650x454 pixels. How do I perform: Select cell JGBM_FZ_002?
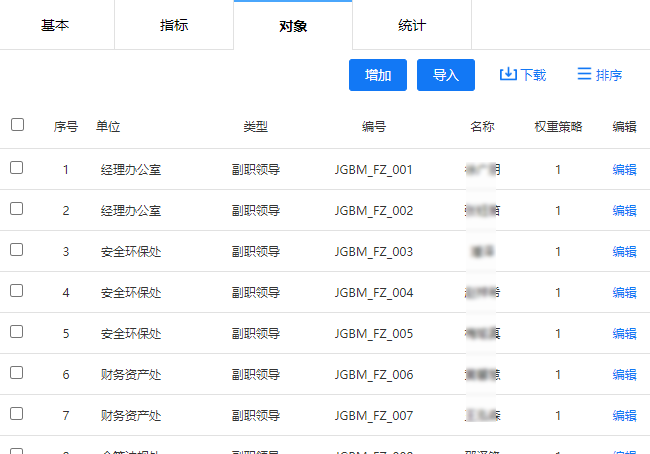tap(374, 211)
